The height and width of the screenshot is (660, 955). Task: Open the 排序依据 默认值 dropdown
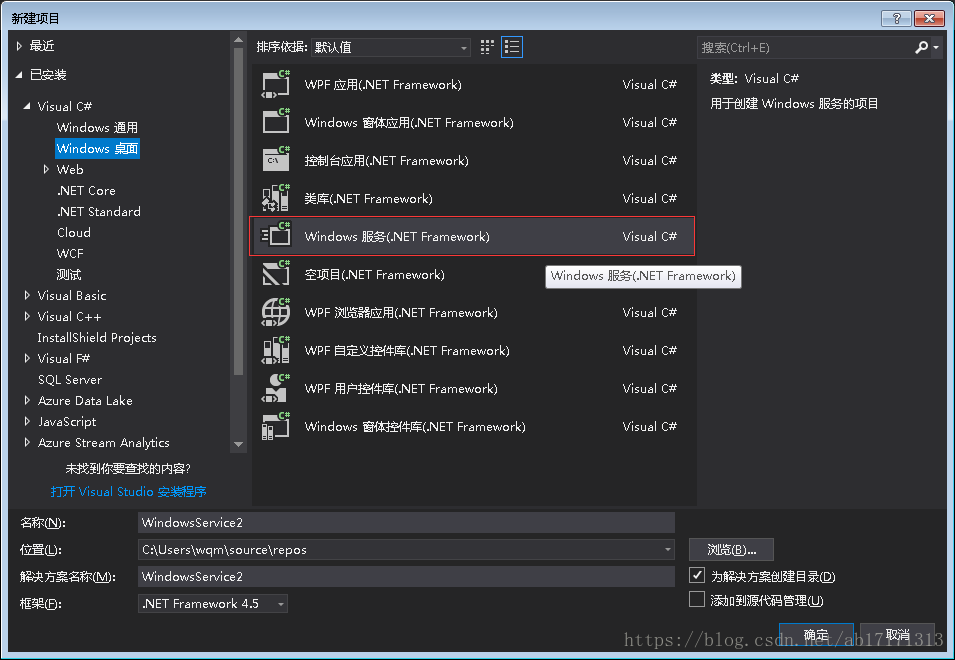pos(390,47)
